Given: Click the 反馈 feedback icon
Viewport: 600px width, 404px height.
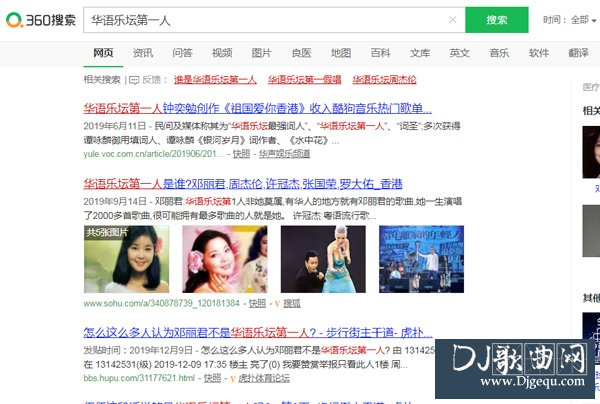Looking at the screenshot, I should (134, 80).
